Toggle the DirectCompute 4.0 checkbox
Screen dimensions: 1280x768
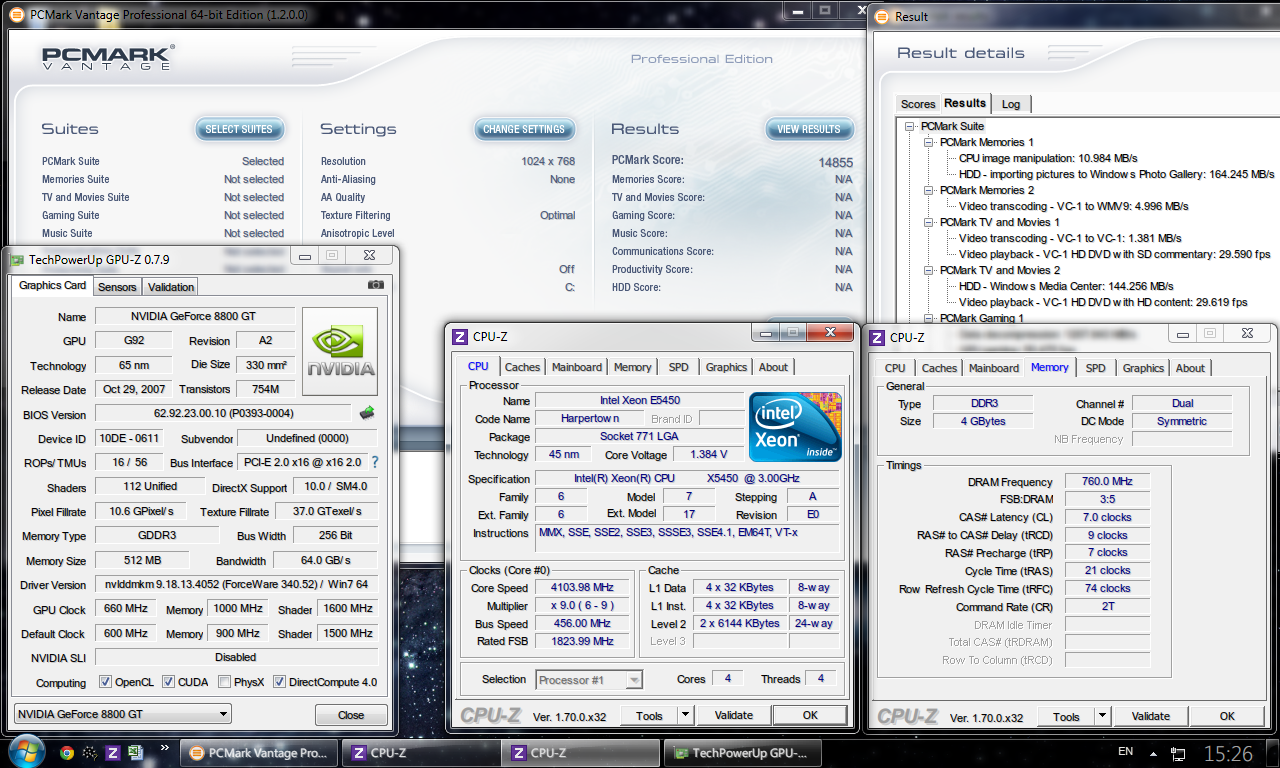279,682
